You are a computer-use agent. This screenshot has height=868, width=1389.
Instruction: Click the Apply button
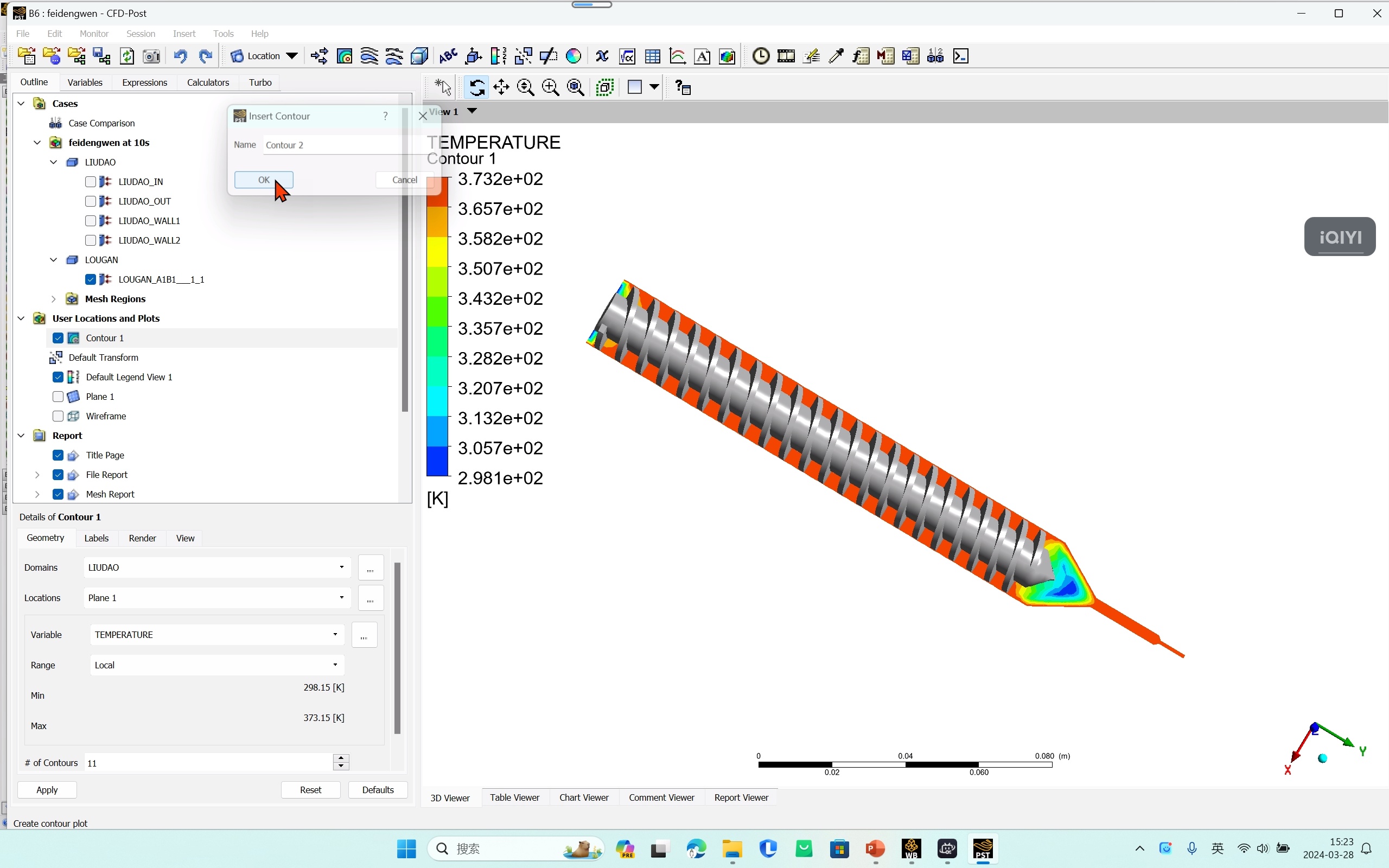(x=47, y=790)
